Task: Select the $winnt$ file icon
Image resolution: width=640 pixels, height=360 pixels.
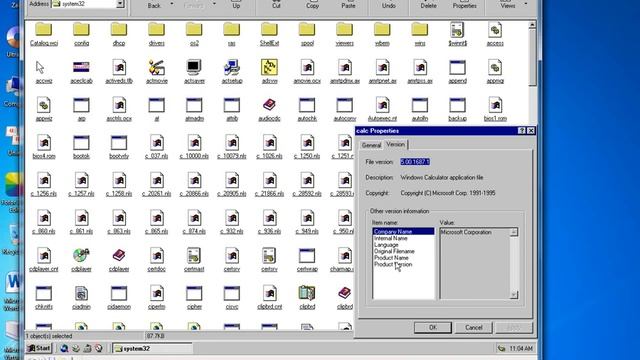Action: (x=457, y=30)
